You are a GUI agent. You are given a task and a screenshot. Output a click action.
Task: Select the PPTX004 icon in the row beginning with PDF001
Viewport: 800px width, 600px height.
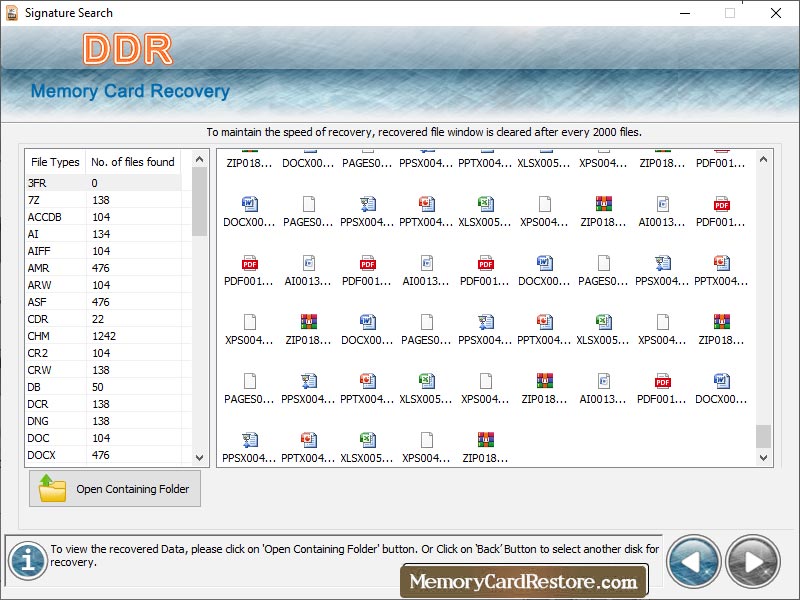point(721,263)
